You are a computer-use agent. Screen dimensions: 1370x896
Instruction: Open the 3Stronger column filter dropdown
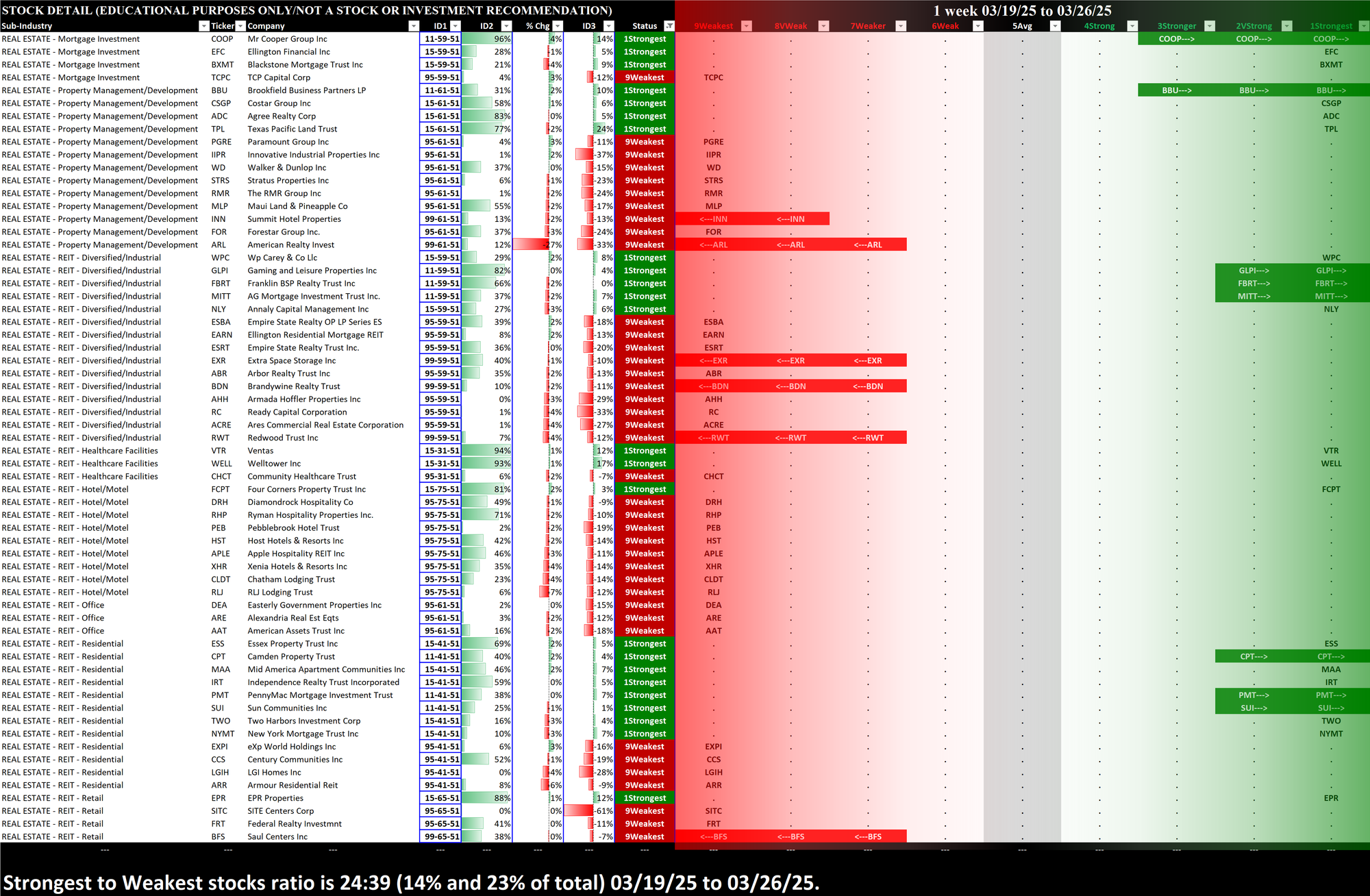(1210, 26)
